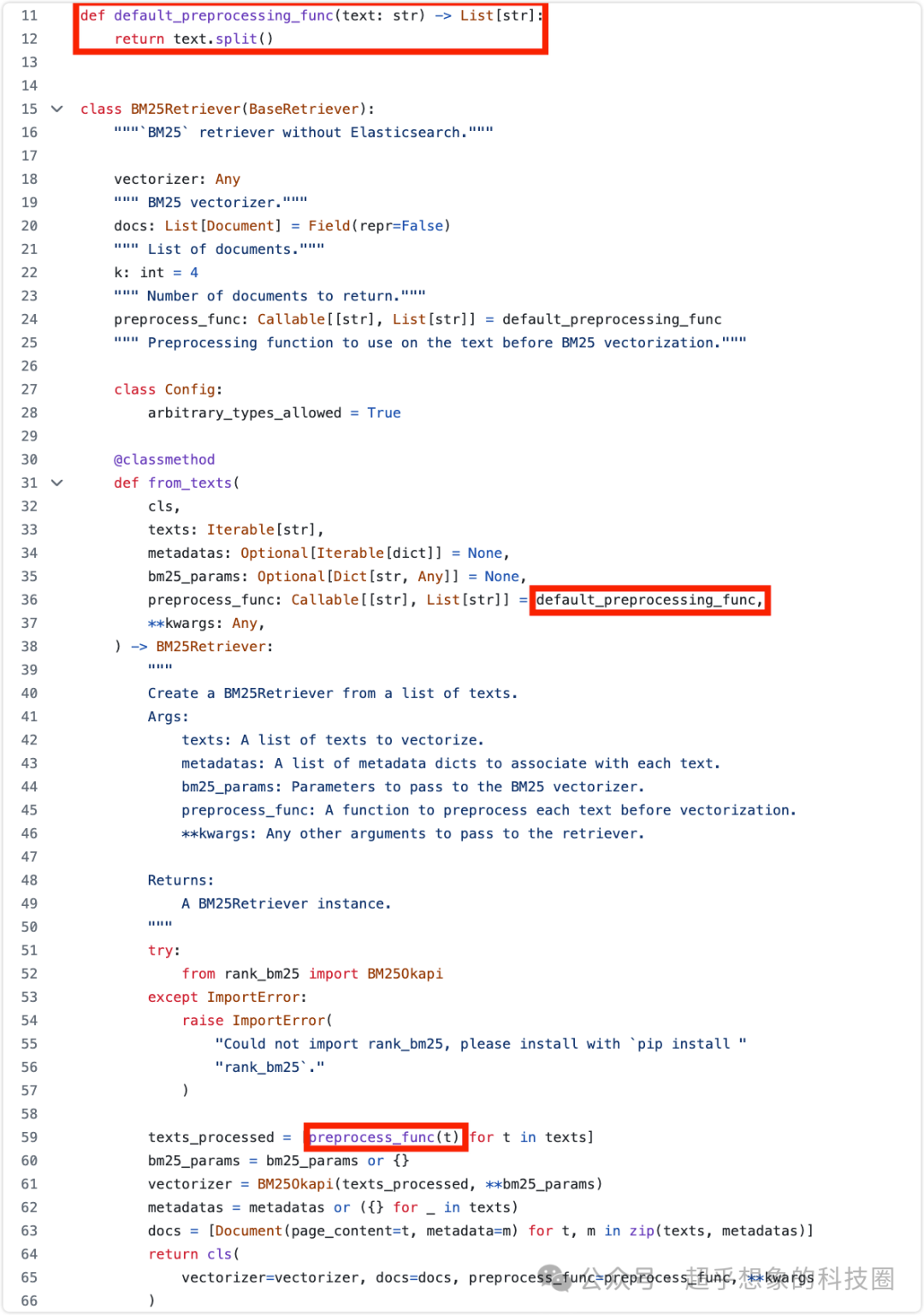Screen dimensions: 924x1315
Task: Click line number 36 in the gutter
Action: (x=30, y=600)
